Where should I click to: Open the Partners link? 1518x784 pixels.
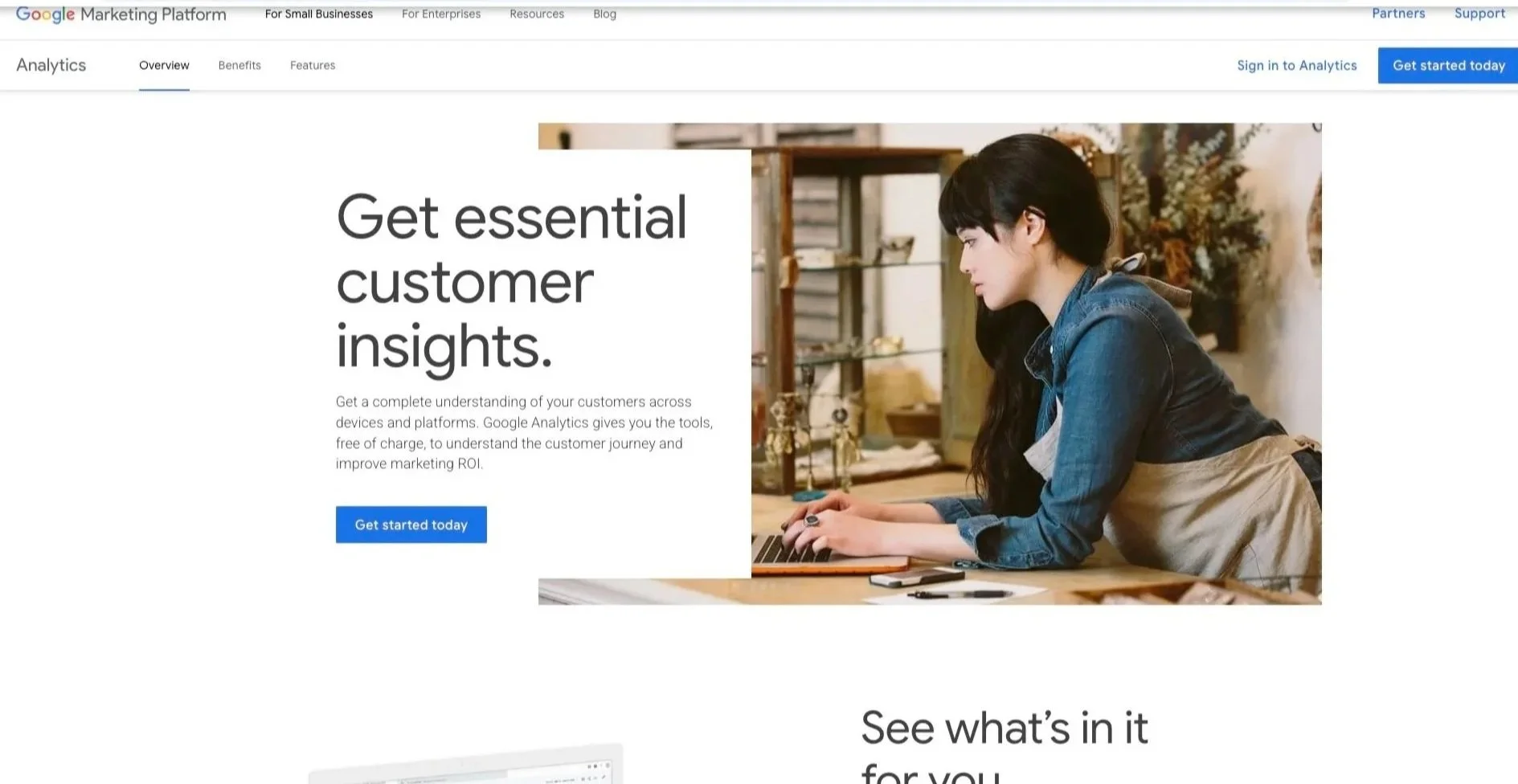tap(1398, 14)
